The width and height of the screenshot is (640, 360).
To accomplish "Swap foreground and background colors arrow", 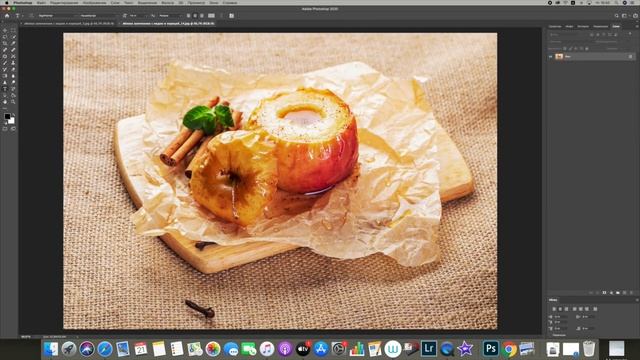I will (14, 115).
